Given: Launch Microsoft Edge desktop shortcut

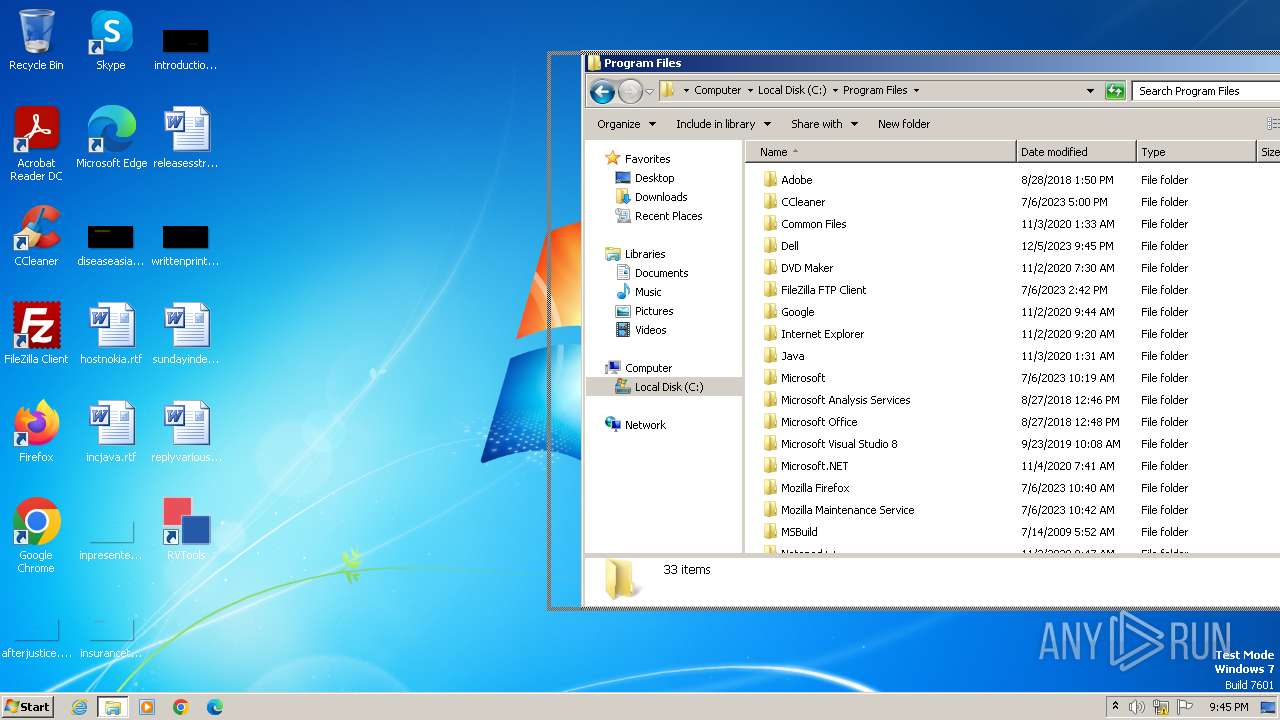Looking at the screenshot, I should pyautogui.click(x=111, y=138).
